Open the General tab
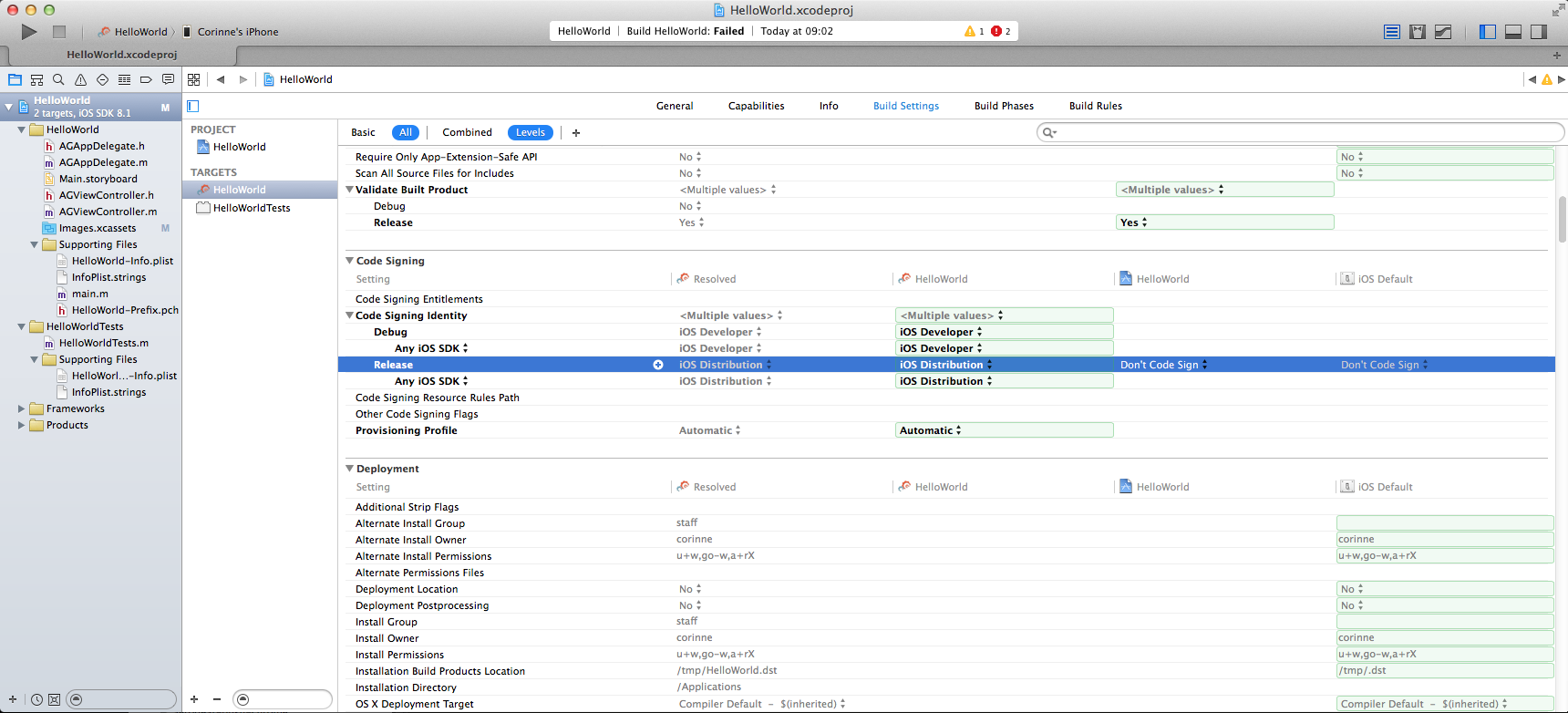 (675, 106)
